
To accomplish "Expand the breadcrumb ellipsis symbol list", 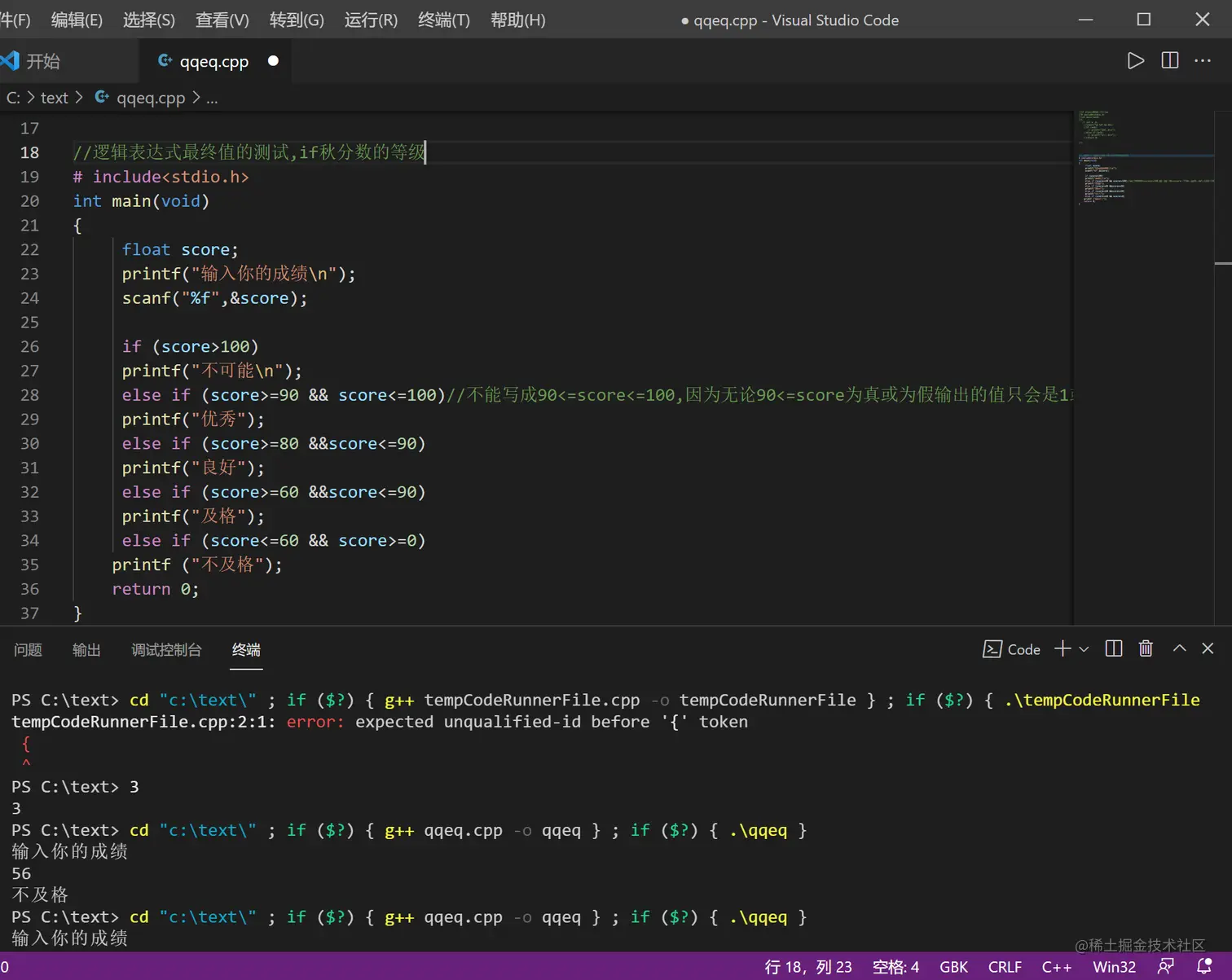I will 212,98.
